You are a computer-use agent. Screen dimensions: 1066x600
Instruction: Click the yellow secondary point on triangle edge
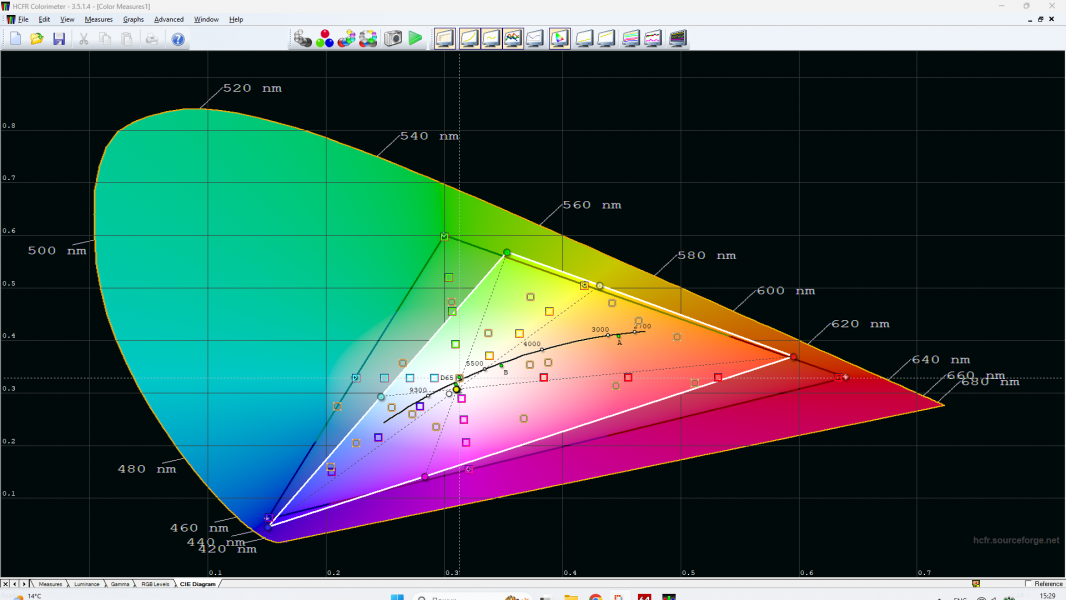click(x=600, y=286)
